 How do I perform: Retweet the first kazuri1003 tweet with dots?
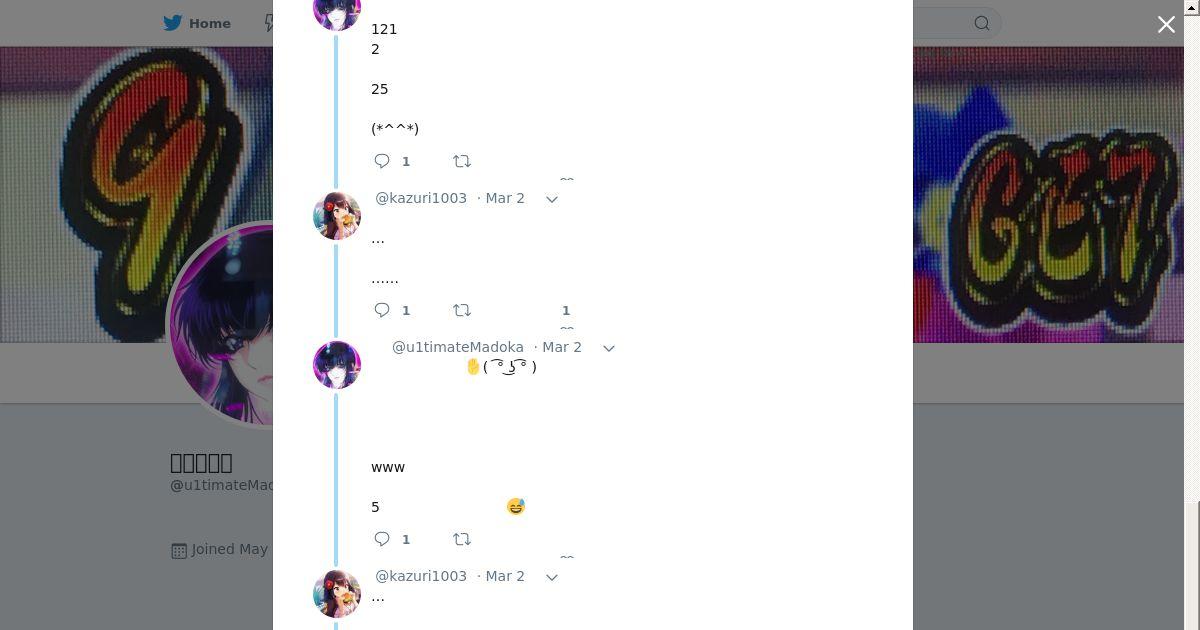coord(462,310)
